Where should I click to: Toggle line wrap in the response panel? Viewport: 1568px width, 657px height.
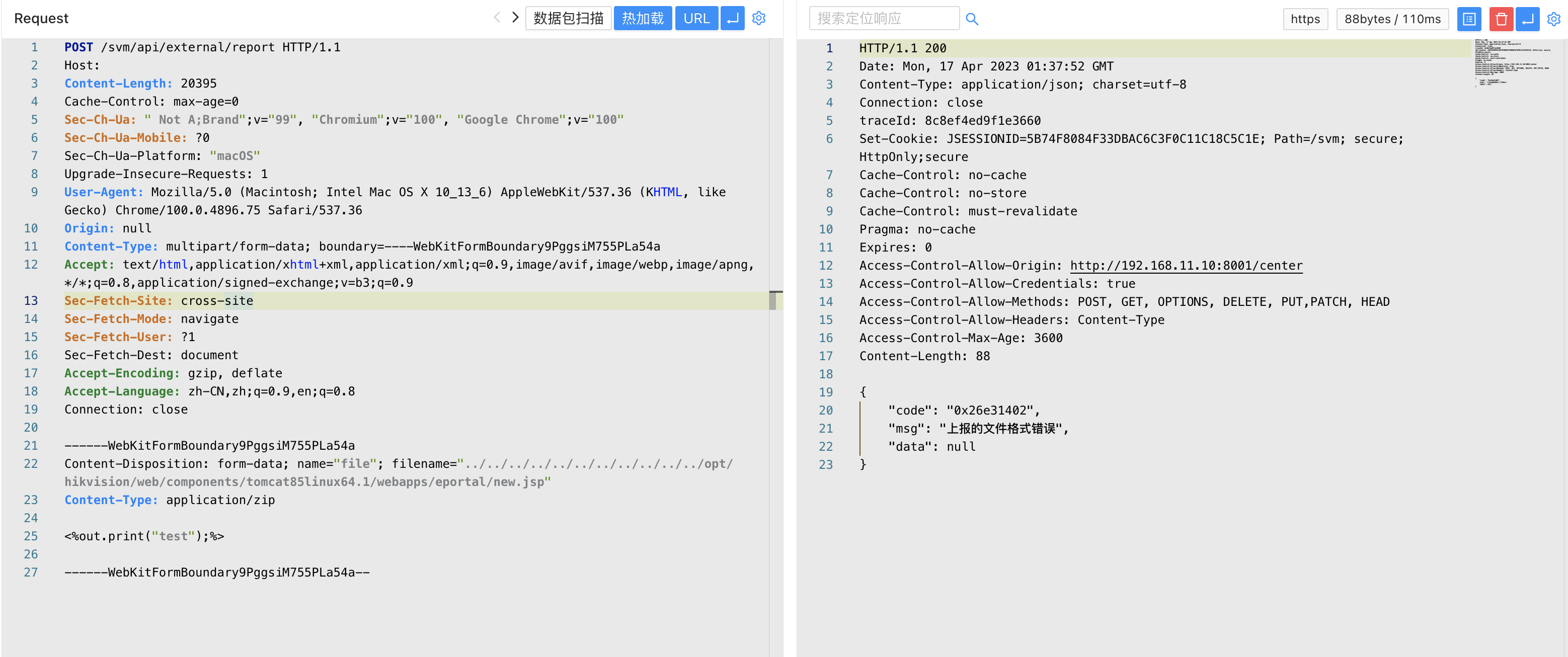[1527, 19]
